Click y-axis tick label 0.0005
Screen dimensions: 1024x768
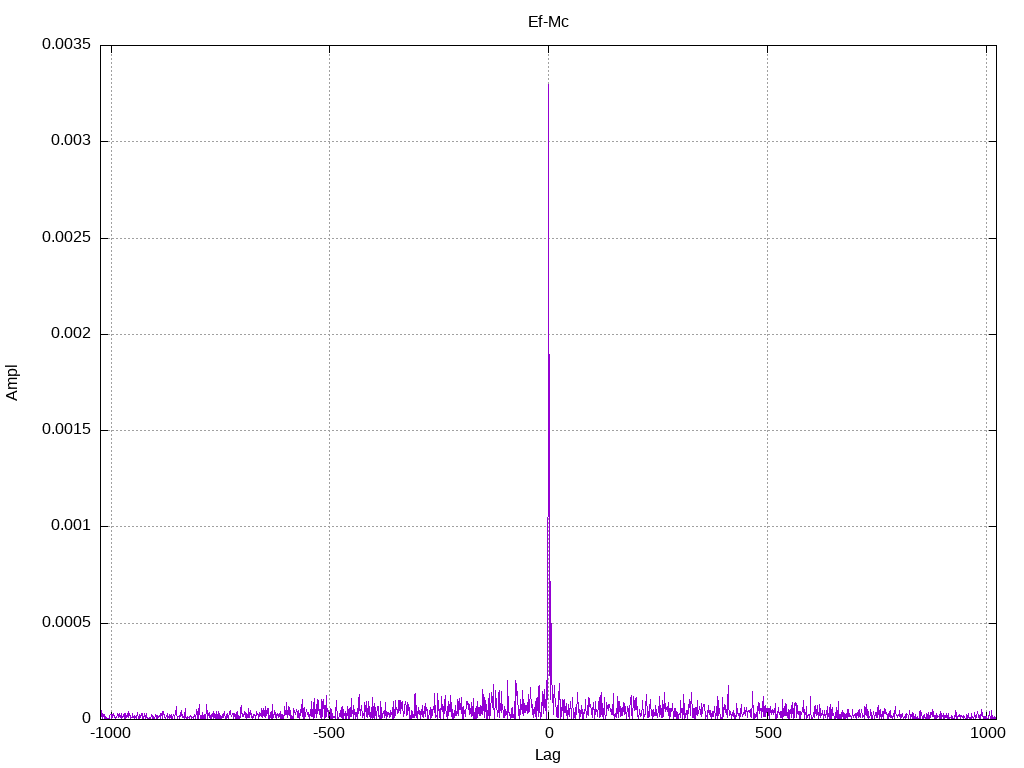click(67, 622)
